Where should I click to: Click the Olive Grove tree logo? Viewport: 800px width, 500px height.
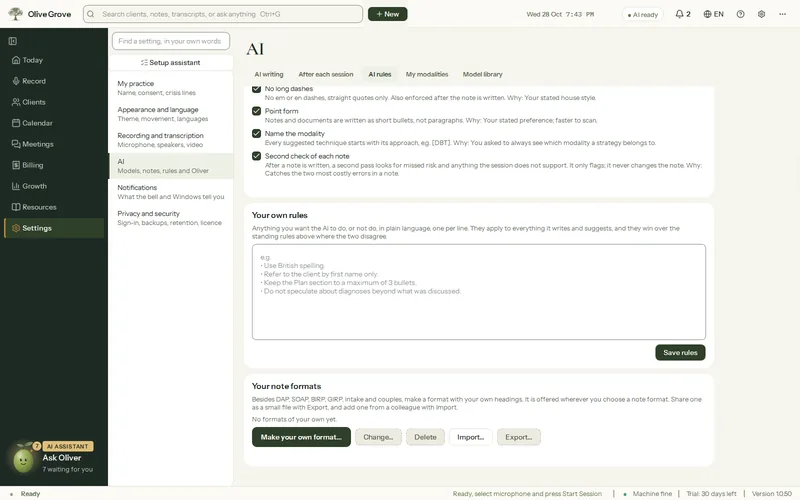click(15, 14)
